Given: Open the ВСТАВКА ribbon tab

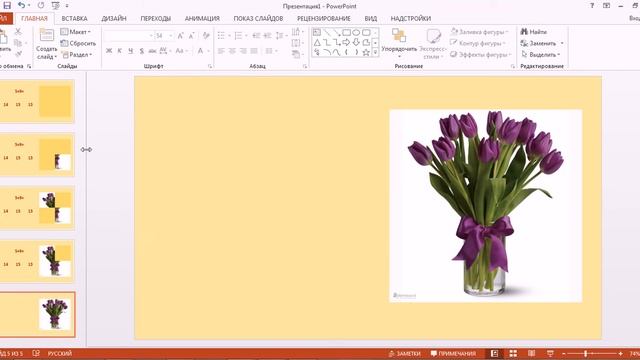Looking at the screenshot, I should (74, 18).
